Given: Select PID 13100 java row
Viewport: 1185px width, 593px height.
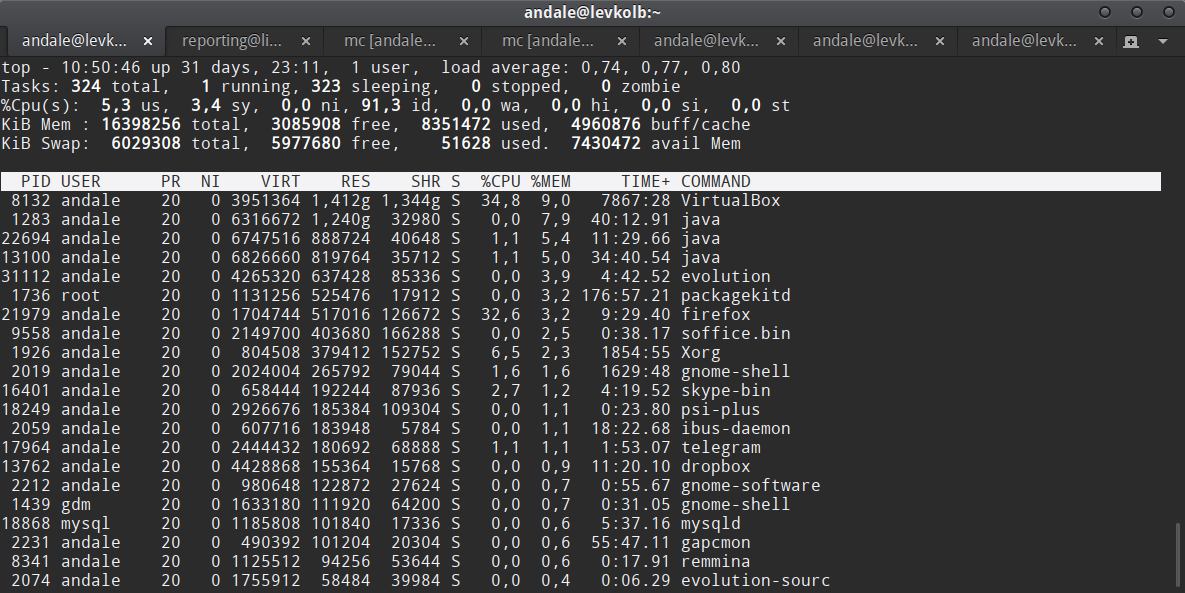Looking at the screenshot, I should (580, 258).
